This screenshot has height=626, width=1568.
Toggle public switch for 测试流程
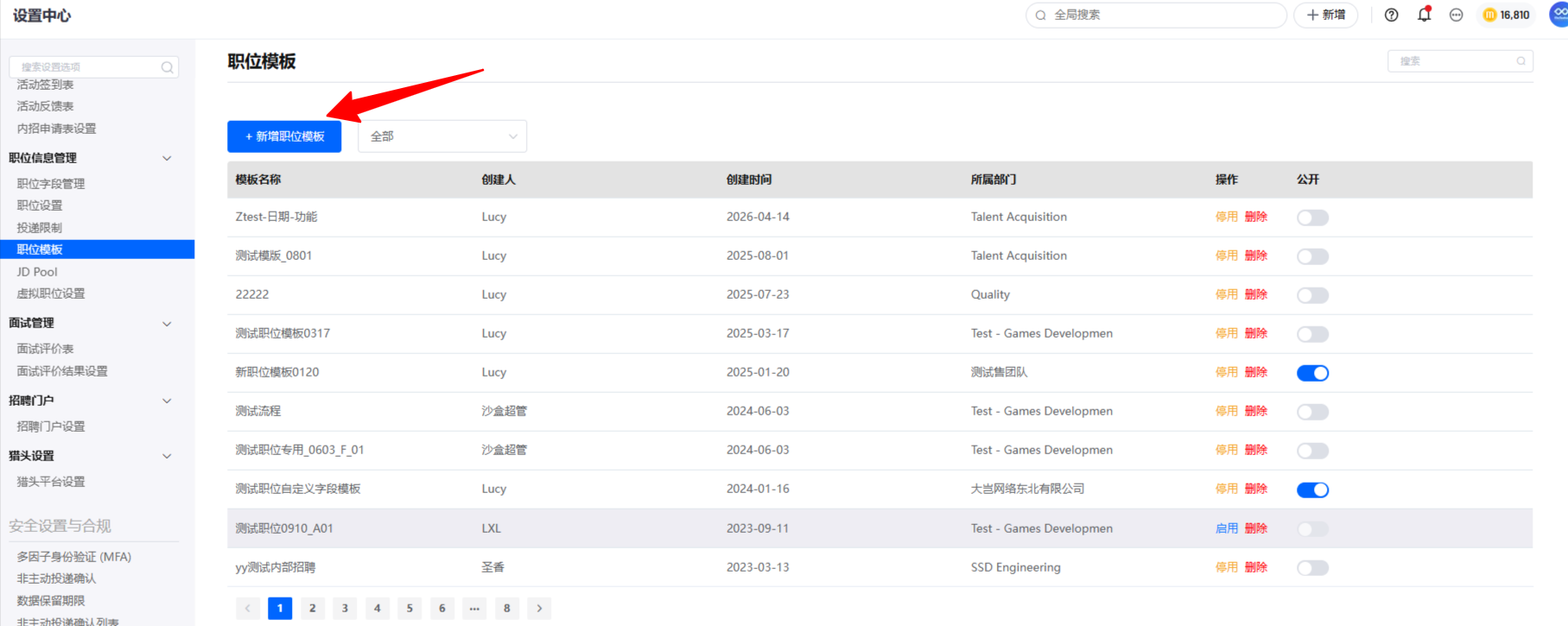[1312, 412]
